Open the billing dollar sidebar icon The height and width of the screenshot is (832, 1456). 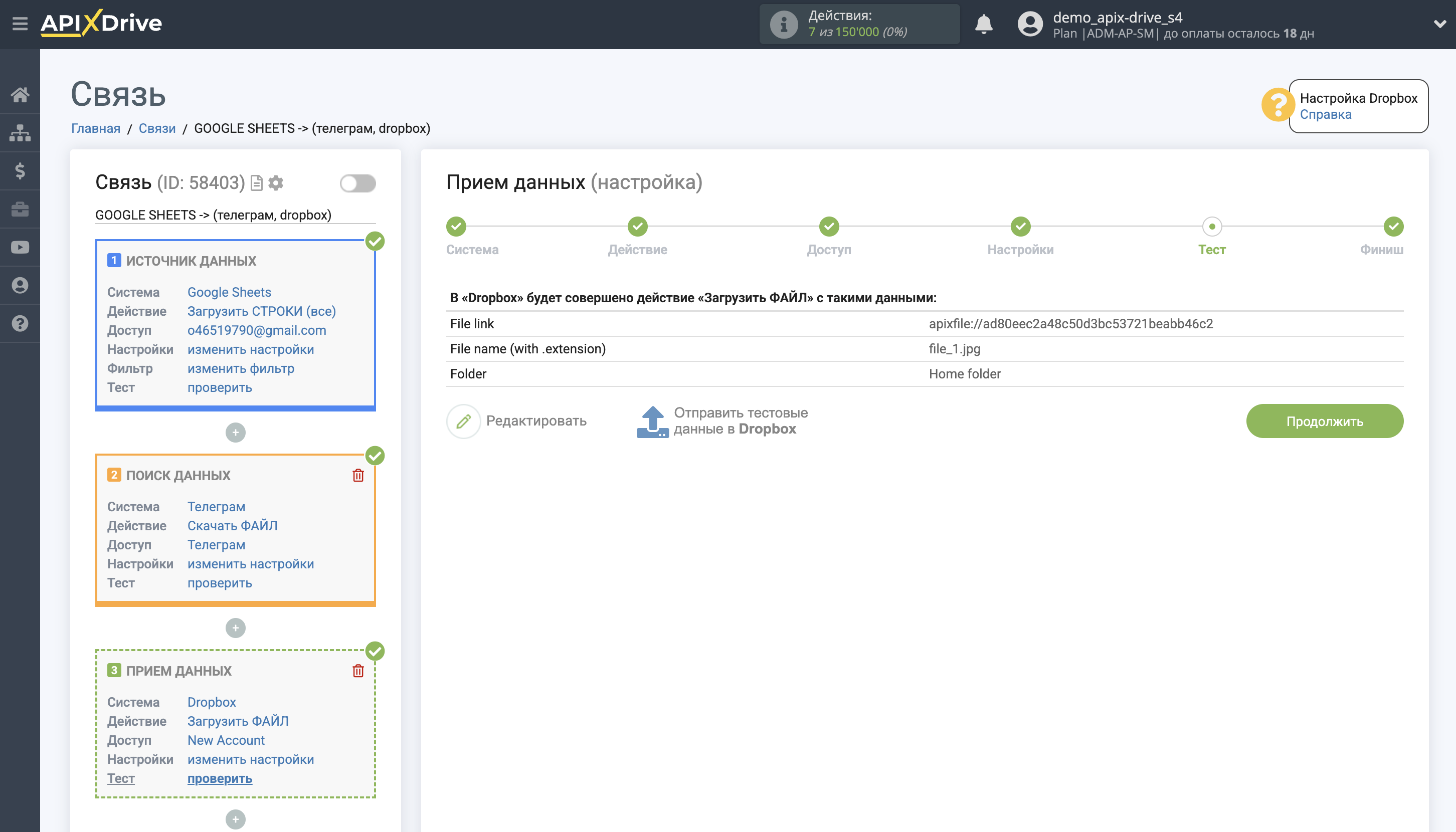point(20,171)
